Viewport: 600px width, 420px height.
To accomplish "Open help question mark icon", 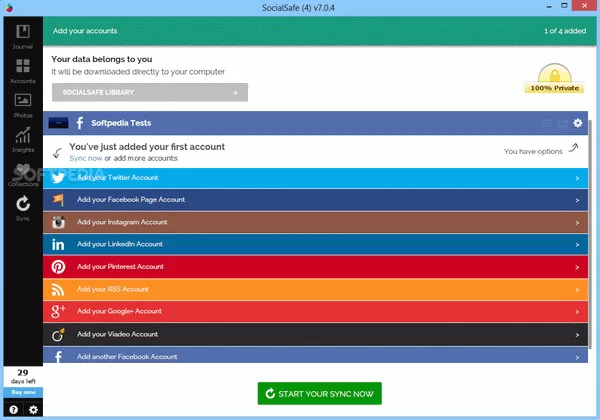I will pyautogui.click(x=13, y=410).
